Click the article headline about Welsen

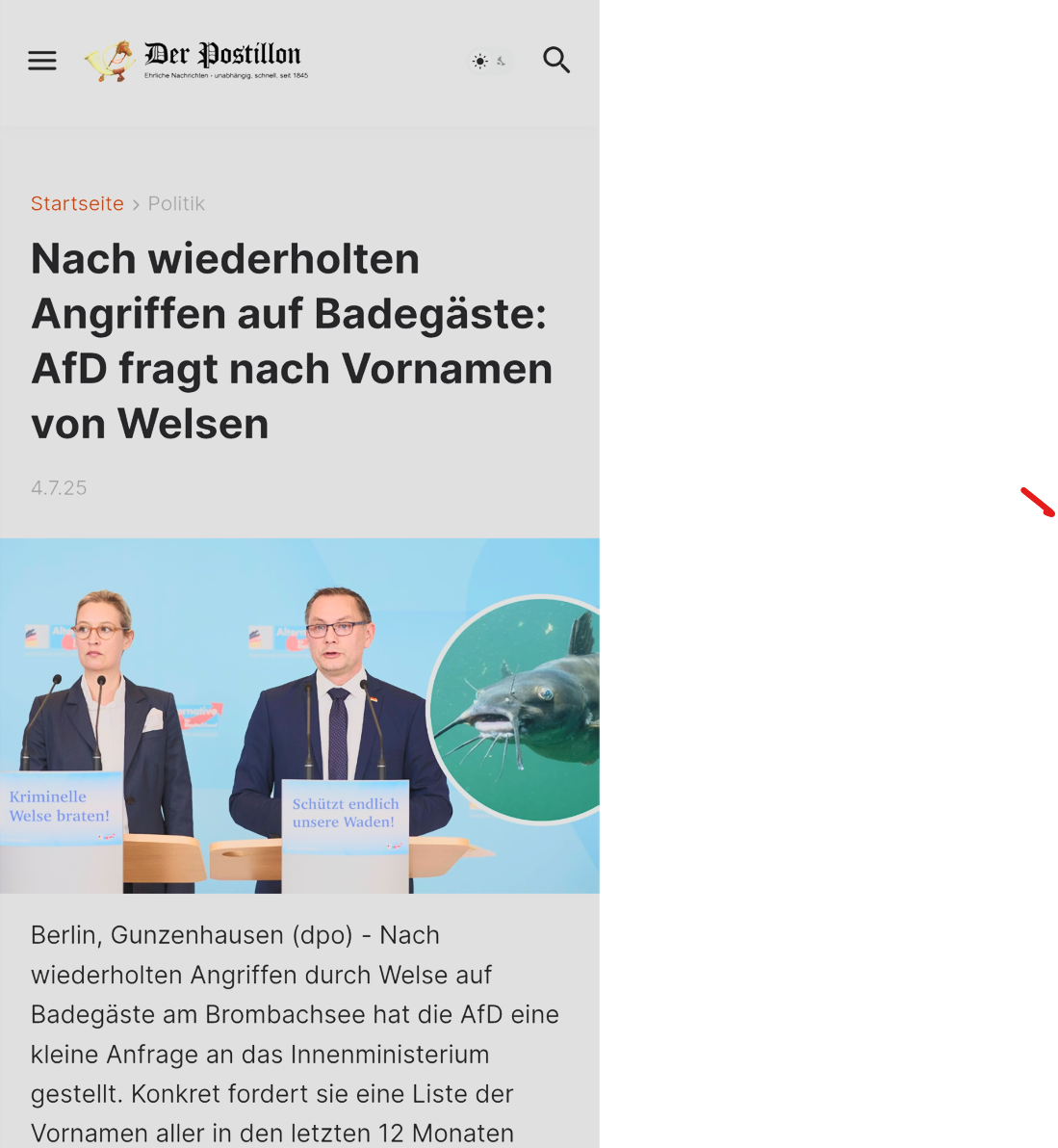click(292, 341)
